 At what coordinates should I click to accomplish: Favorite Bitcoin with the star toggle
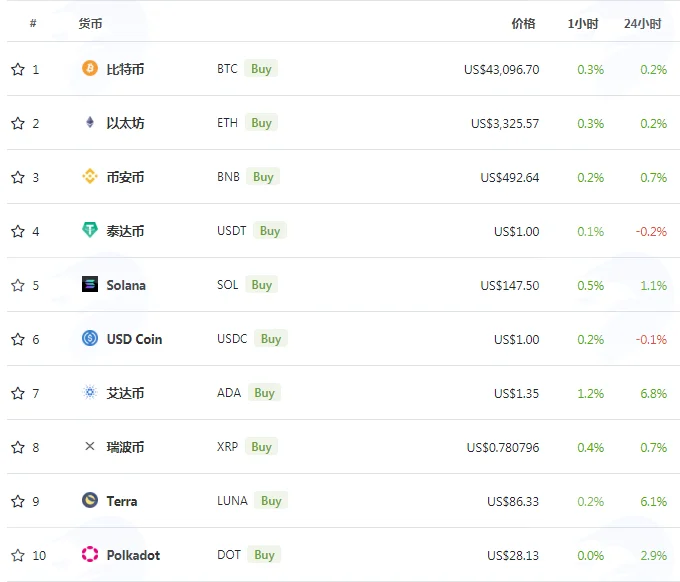pos(18,69)
